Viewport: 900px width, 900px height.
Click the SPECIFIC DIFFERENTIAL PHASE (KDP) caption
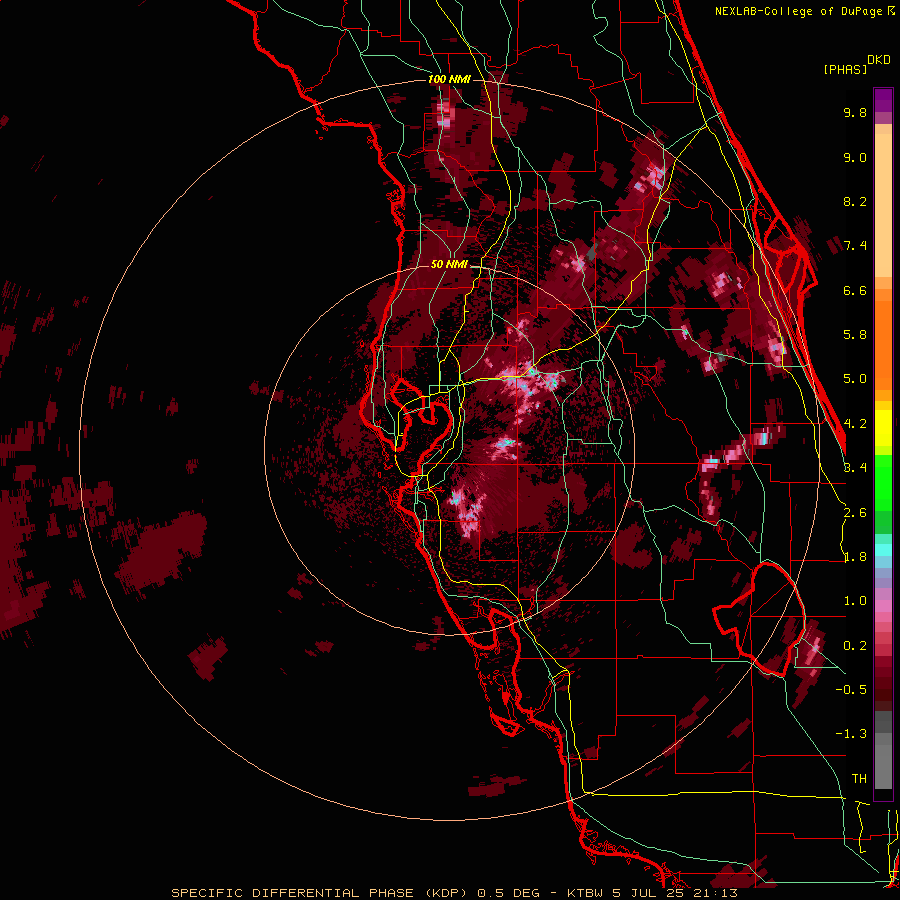[x=321, y=893]
